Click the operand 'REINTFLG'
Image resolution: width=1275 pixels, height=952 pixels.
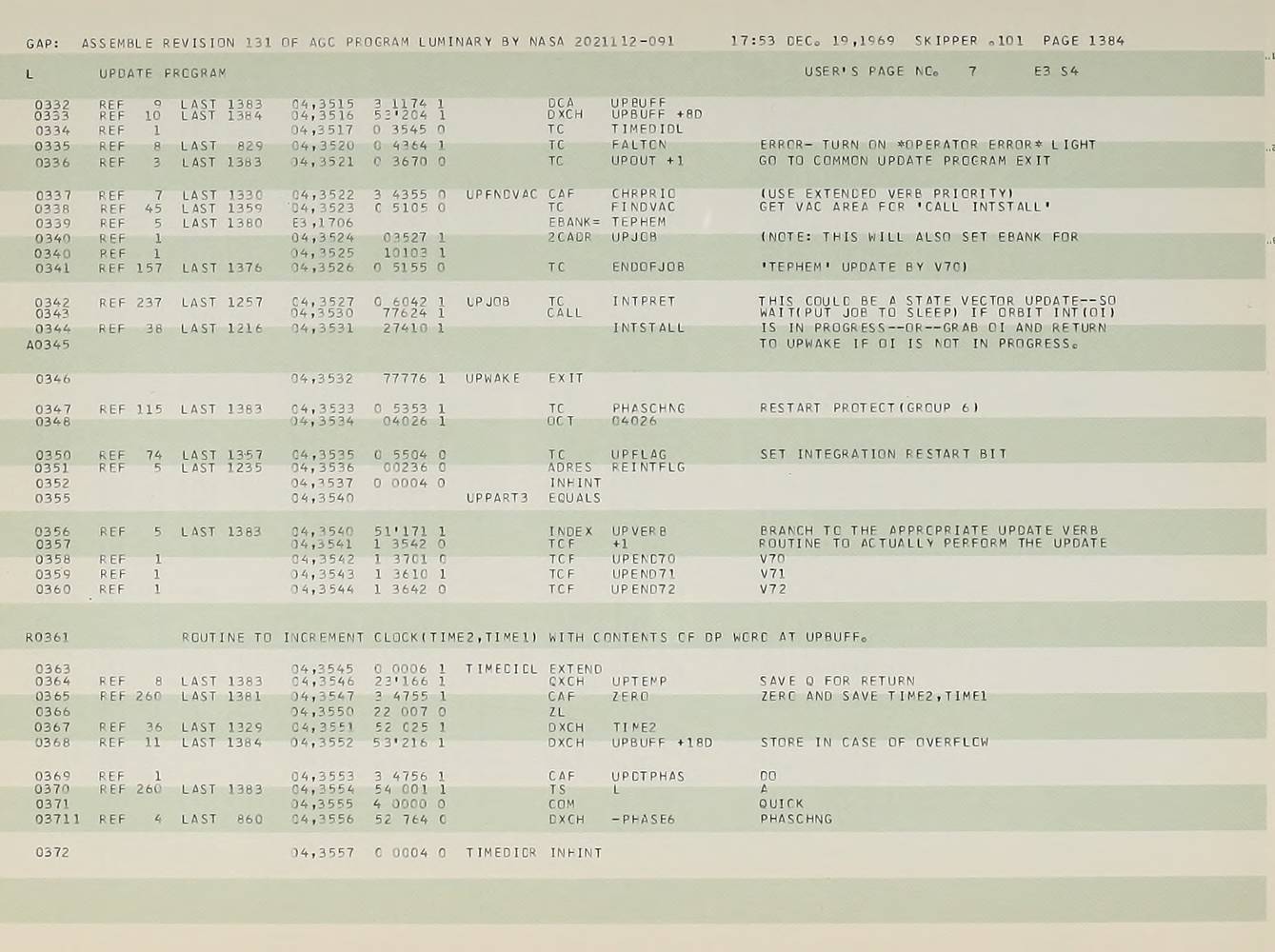(x=647, y=467)
